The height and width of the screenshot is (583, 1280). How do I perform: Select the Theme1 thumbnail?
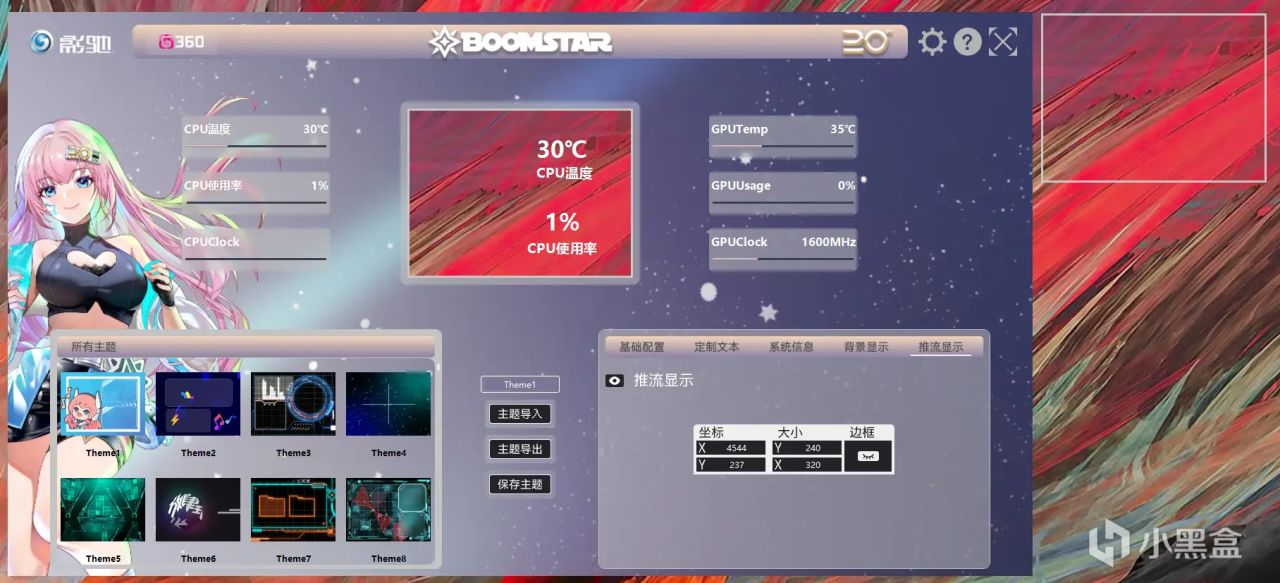pos(103,404)
